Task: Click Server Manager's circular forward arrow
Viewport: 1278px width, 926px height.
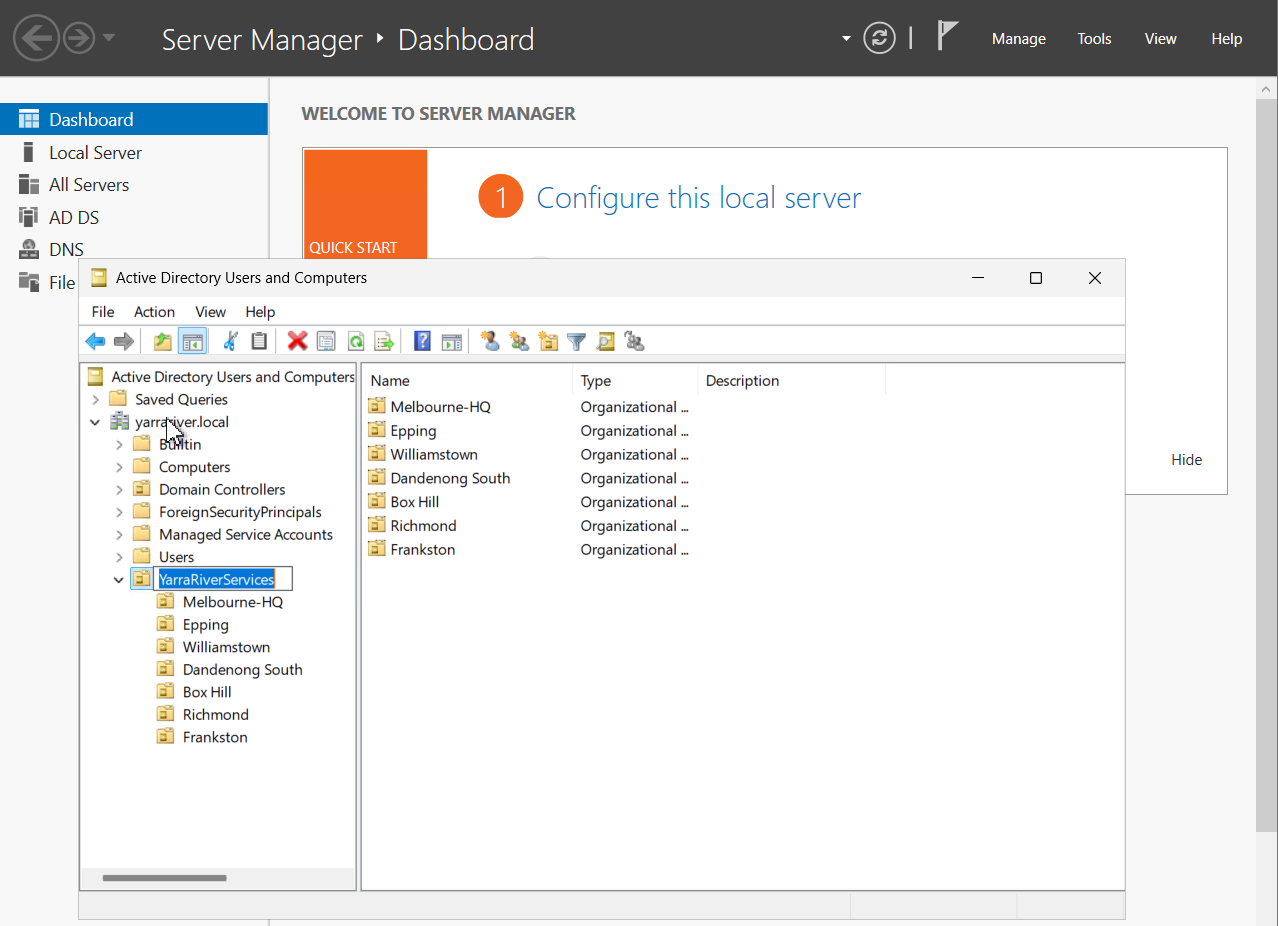Action: [x=79, y=39]
